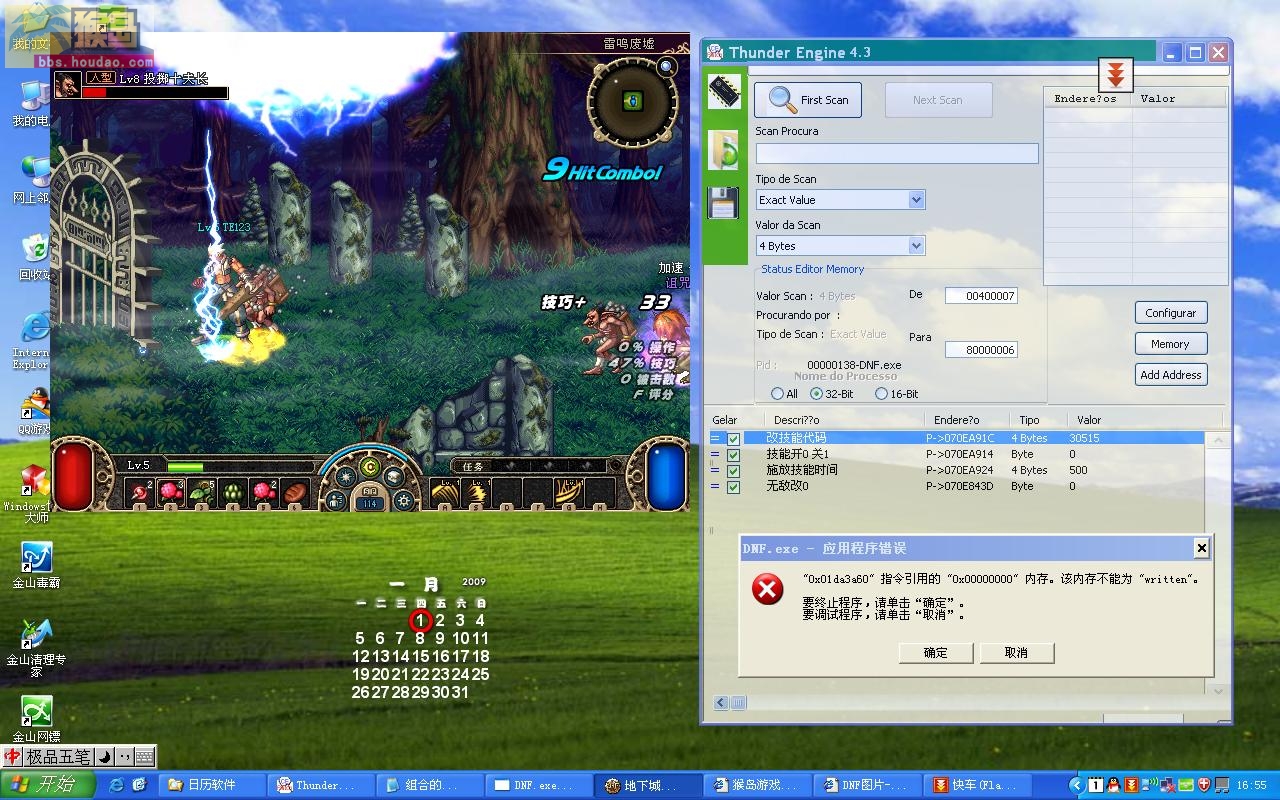Open the Memory button
The image size is (1280, 800).
click(x=1171, y=344)
